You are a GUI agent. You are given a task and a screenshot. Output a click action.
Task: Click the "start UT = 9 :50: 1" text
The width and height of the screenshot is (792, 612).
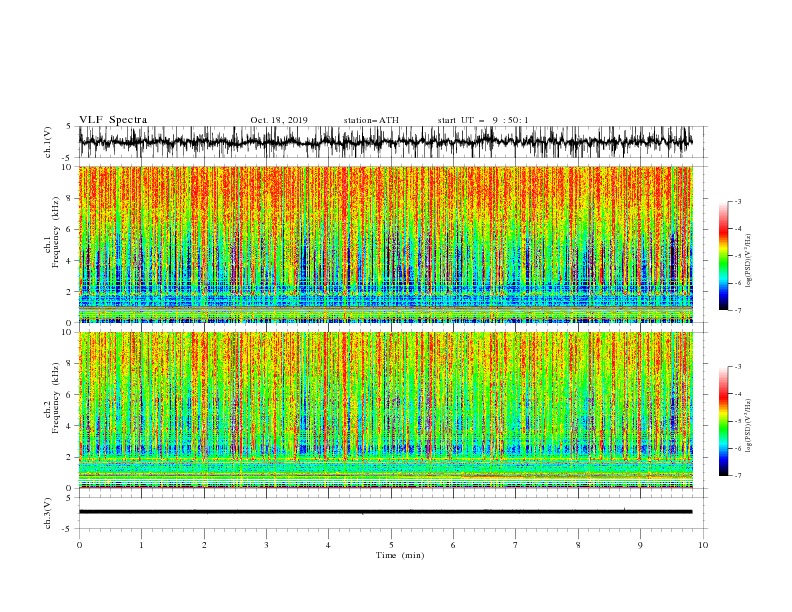click(483, 120)
